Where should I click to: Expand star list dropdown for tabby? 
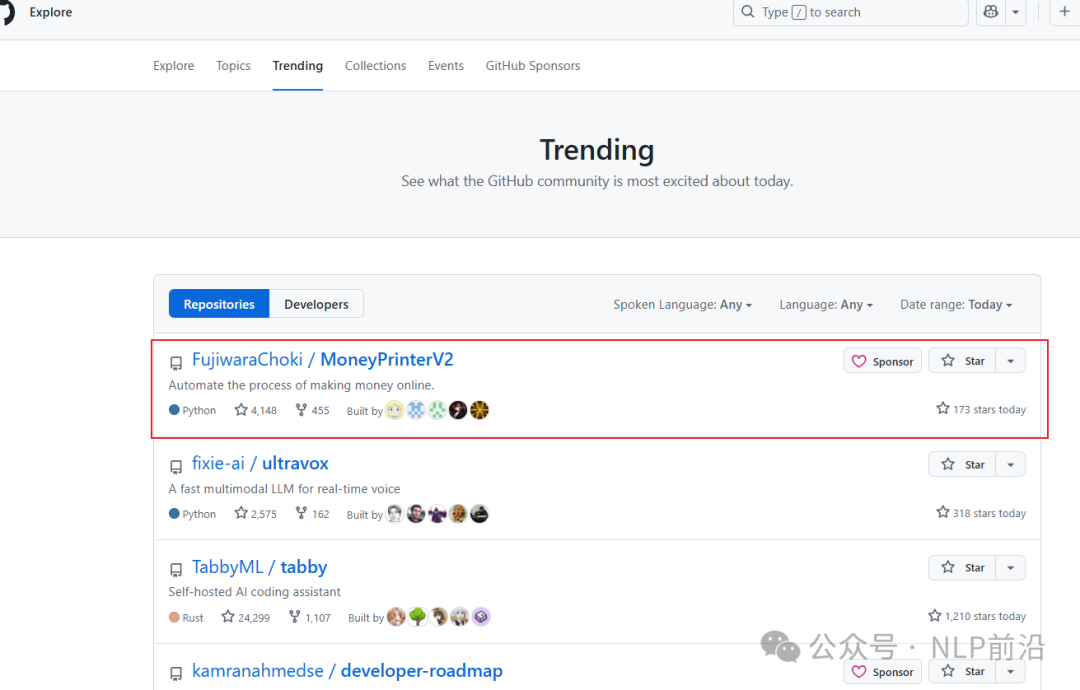click(1010, 567)
